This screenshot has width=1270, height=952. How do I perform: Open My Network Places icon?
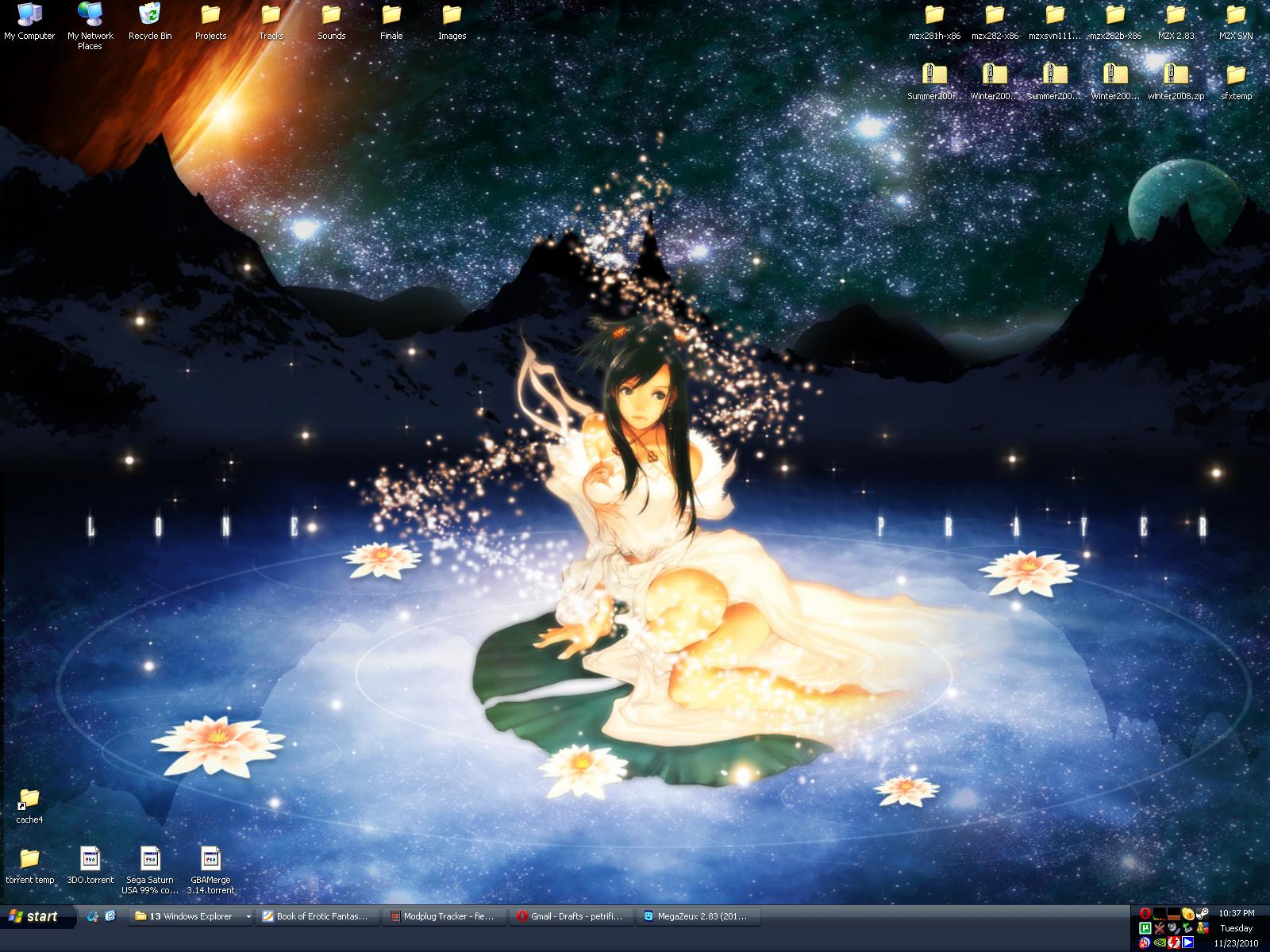[x=90, y=25]
